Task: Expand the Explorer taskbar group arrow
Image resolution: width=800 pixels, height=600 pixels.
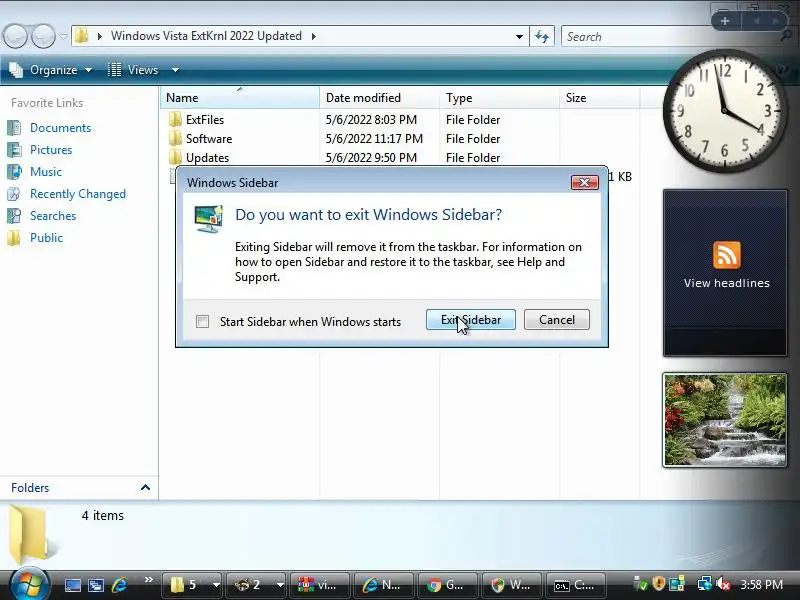Action: pyautogui.click(x=216, y=585)
